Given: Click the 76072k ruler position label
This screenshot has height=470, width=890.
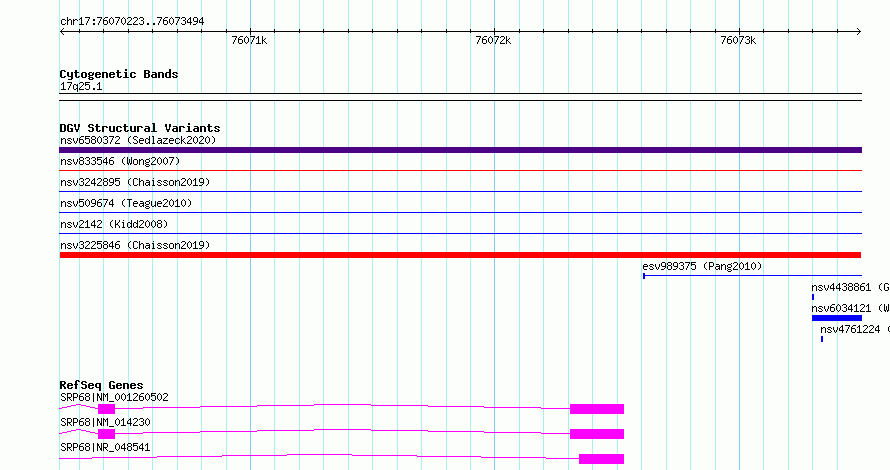Looking at the screenshot, I should [493, 40].
